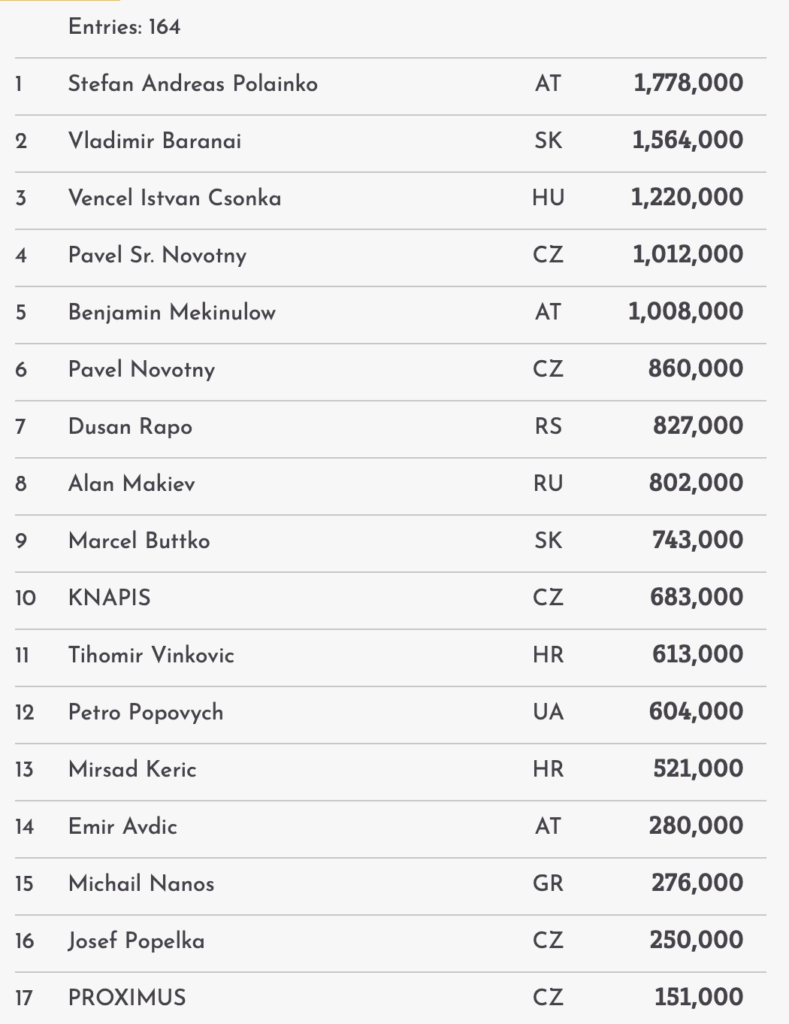Open Alan Makiev's player entry
Viewport: 789px width, 1024px height.
131,484
